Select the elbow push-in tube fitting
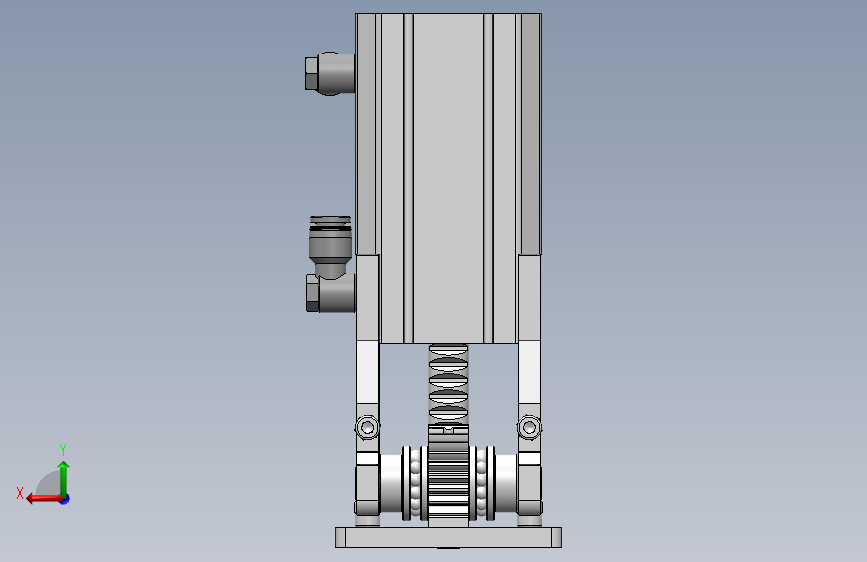Viewport: 867px width, 562px height. pyautogui.click(x=330, y=264)
